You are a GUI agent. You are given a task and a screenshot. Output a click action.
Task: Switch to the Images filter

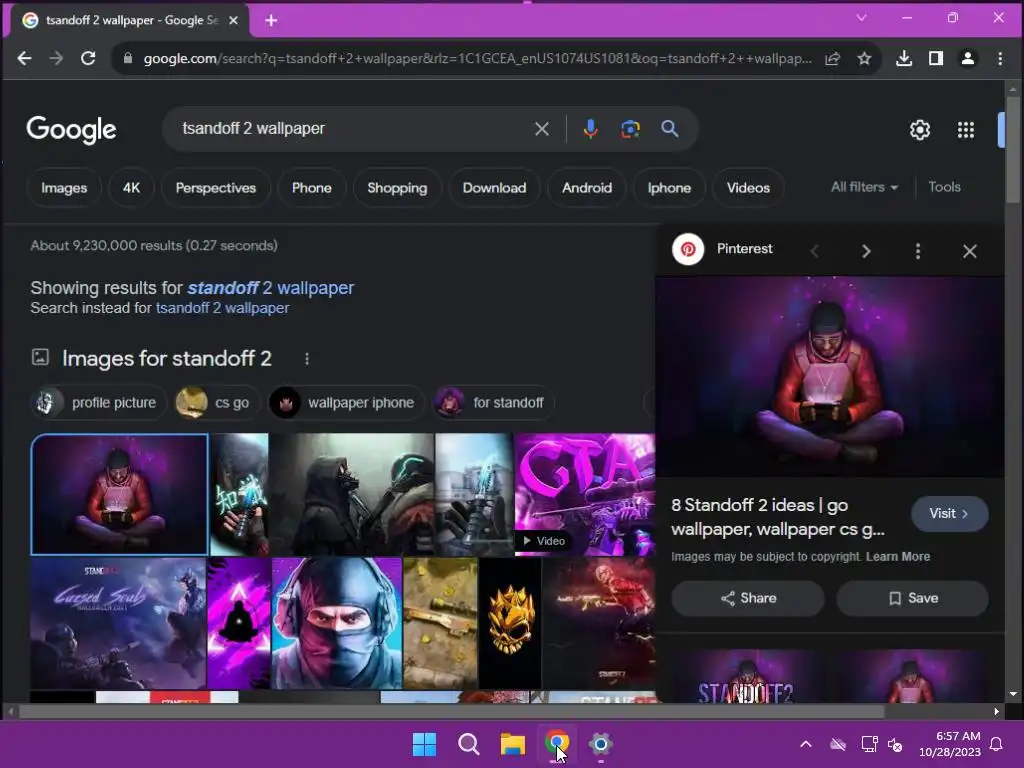click(x=64, y=187)
